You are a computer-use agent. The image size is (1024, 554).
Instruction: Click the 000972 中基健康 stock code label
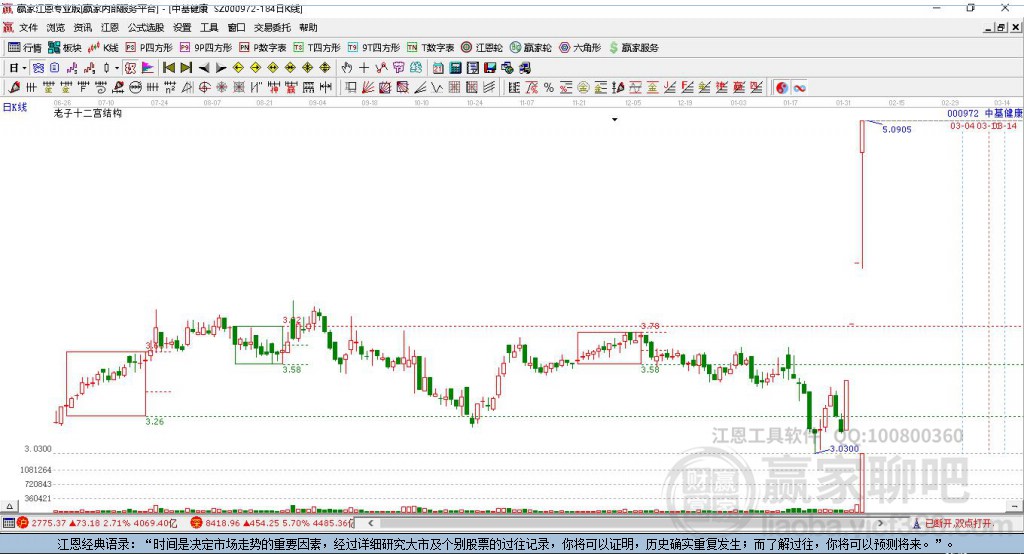[985, 114]
